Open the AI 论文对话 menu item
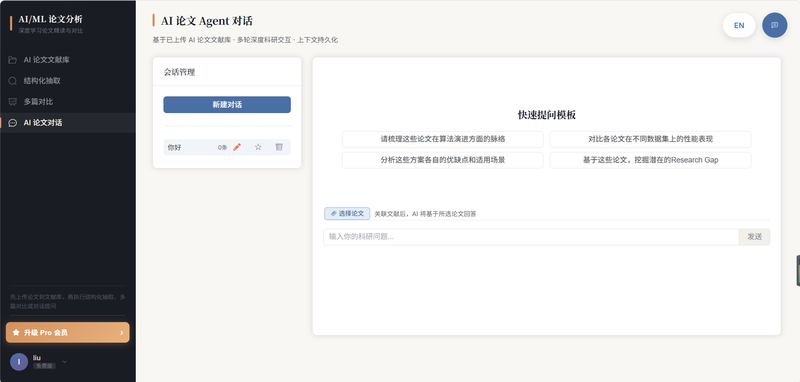This screenshot has height=382, width=800. point(68,123)
